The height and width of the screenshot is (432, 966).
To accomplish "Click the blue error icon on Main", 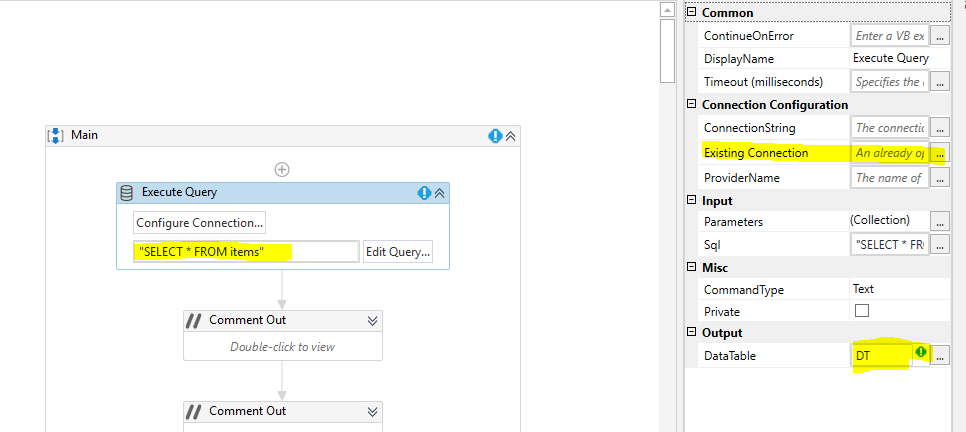I will click(495, 136).
